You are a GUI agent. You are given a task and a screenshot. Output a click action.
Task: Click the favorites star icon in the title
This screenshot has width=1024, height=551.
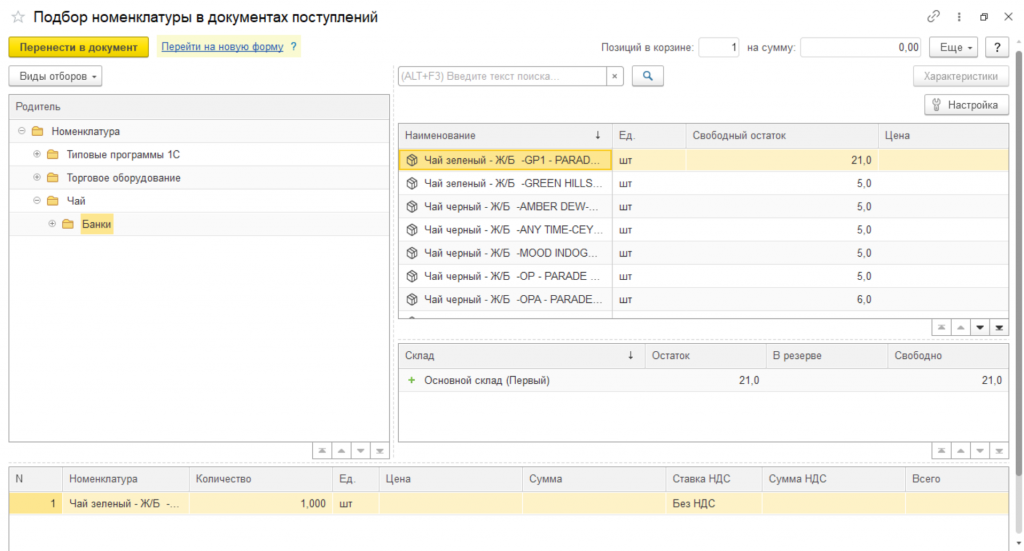17,17
